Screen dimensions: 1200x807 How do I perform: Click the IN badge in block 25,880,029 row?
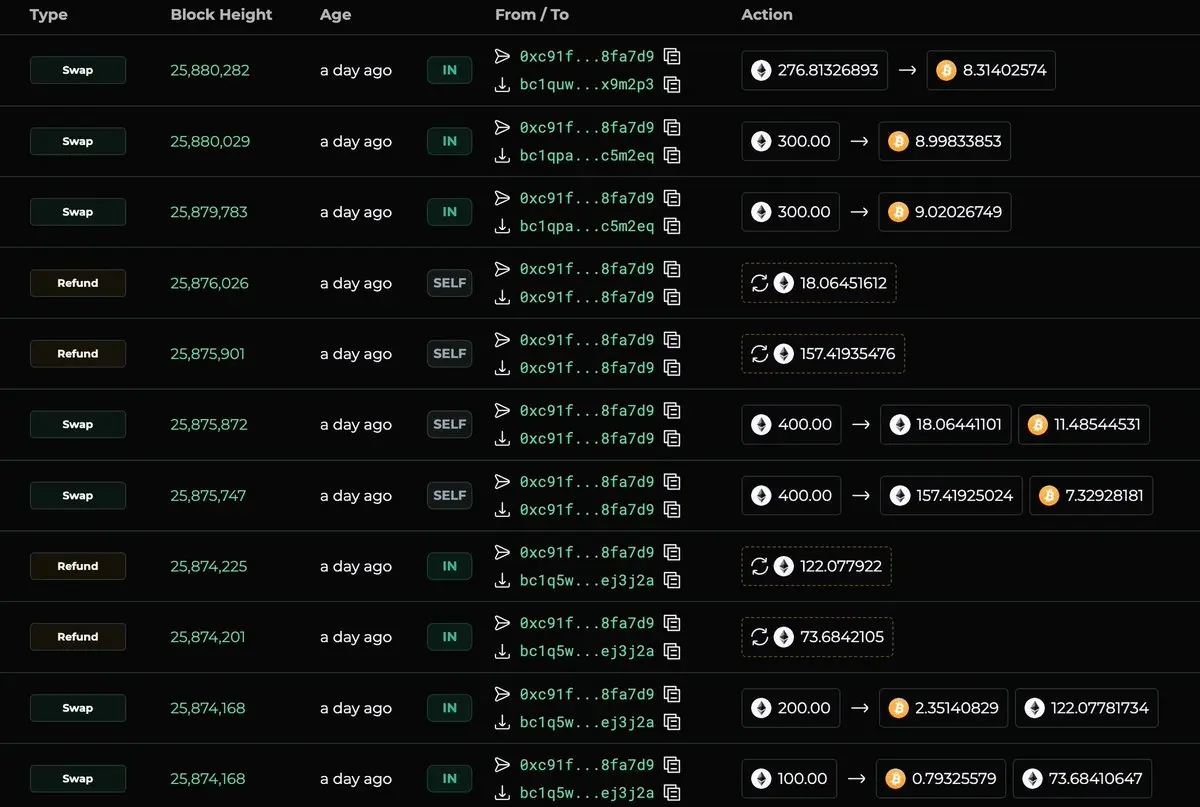coord(450,141)
